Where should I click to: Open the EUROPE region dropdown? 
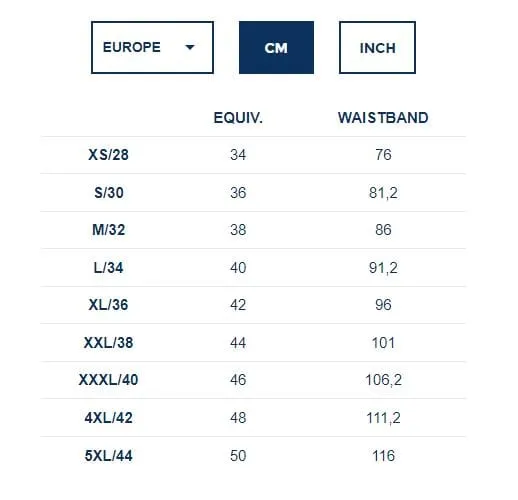(x=152, y=47)
